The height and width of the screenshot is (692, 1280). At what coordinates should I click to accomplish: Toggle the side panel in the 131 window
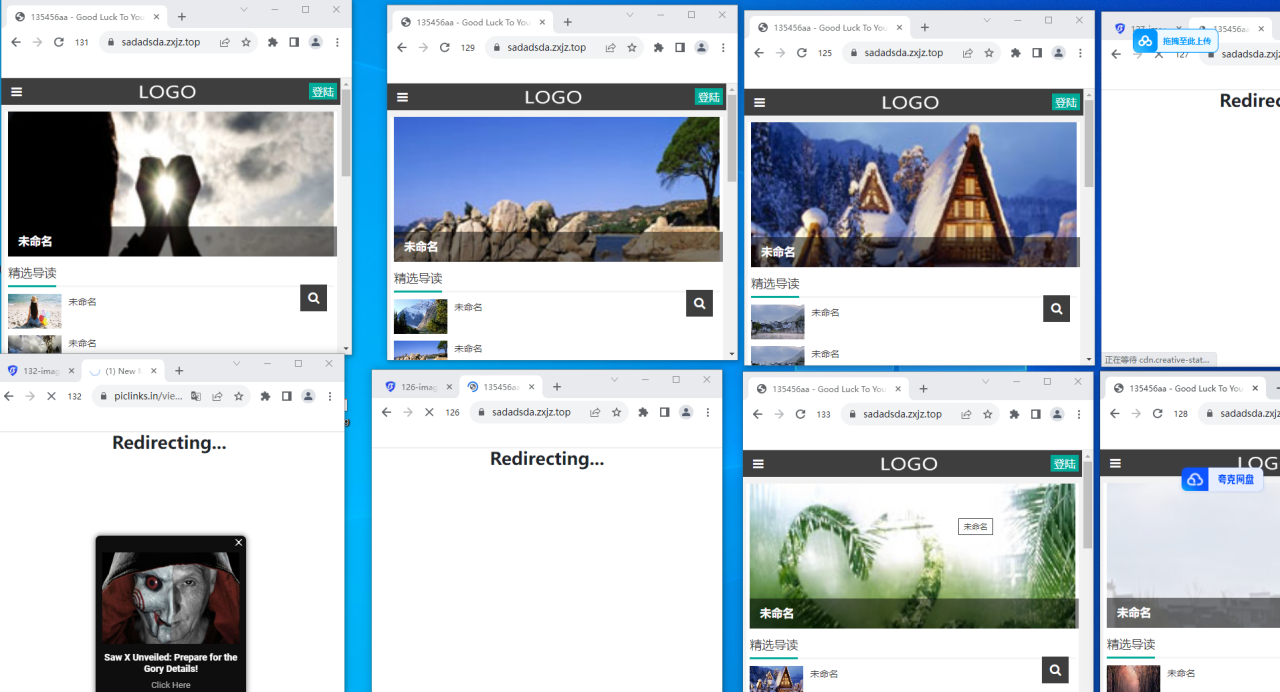click(x=294, y=42)
